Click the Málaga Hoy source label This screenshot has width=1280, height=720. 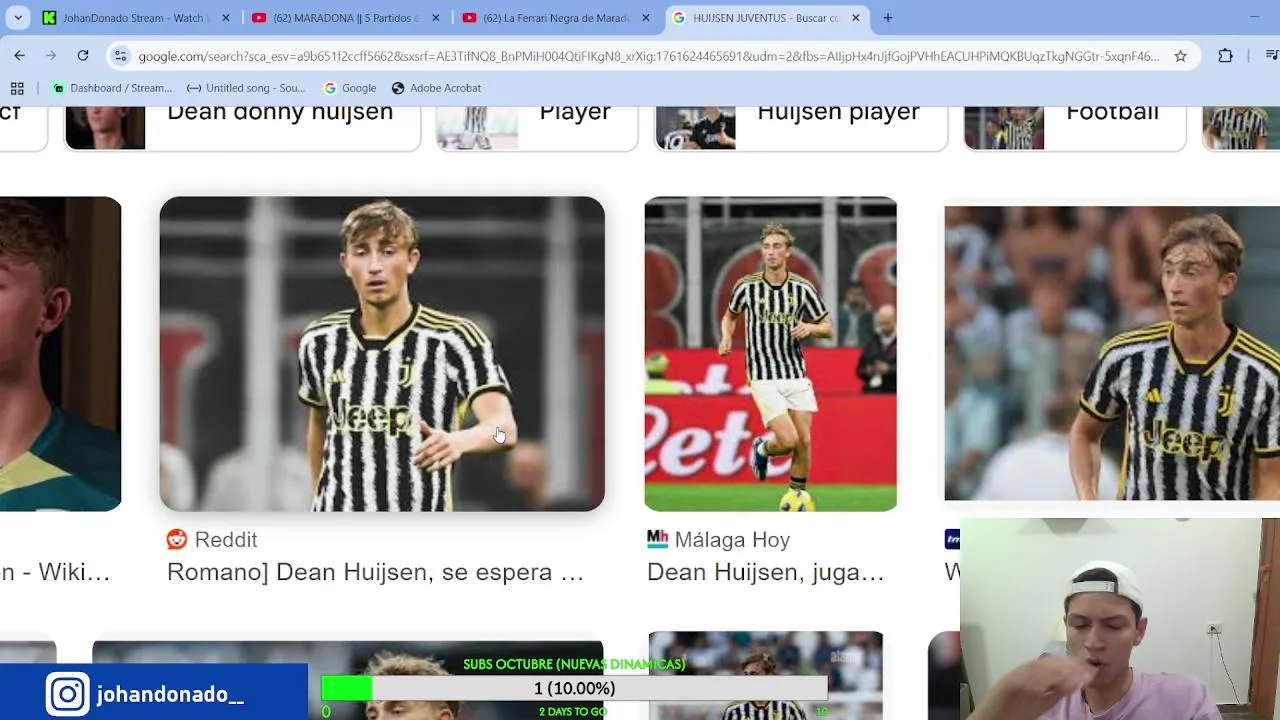(732, 540)
